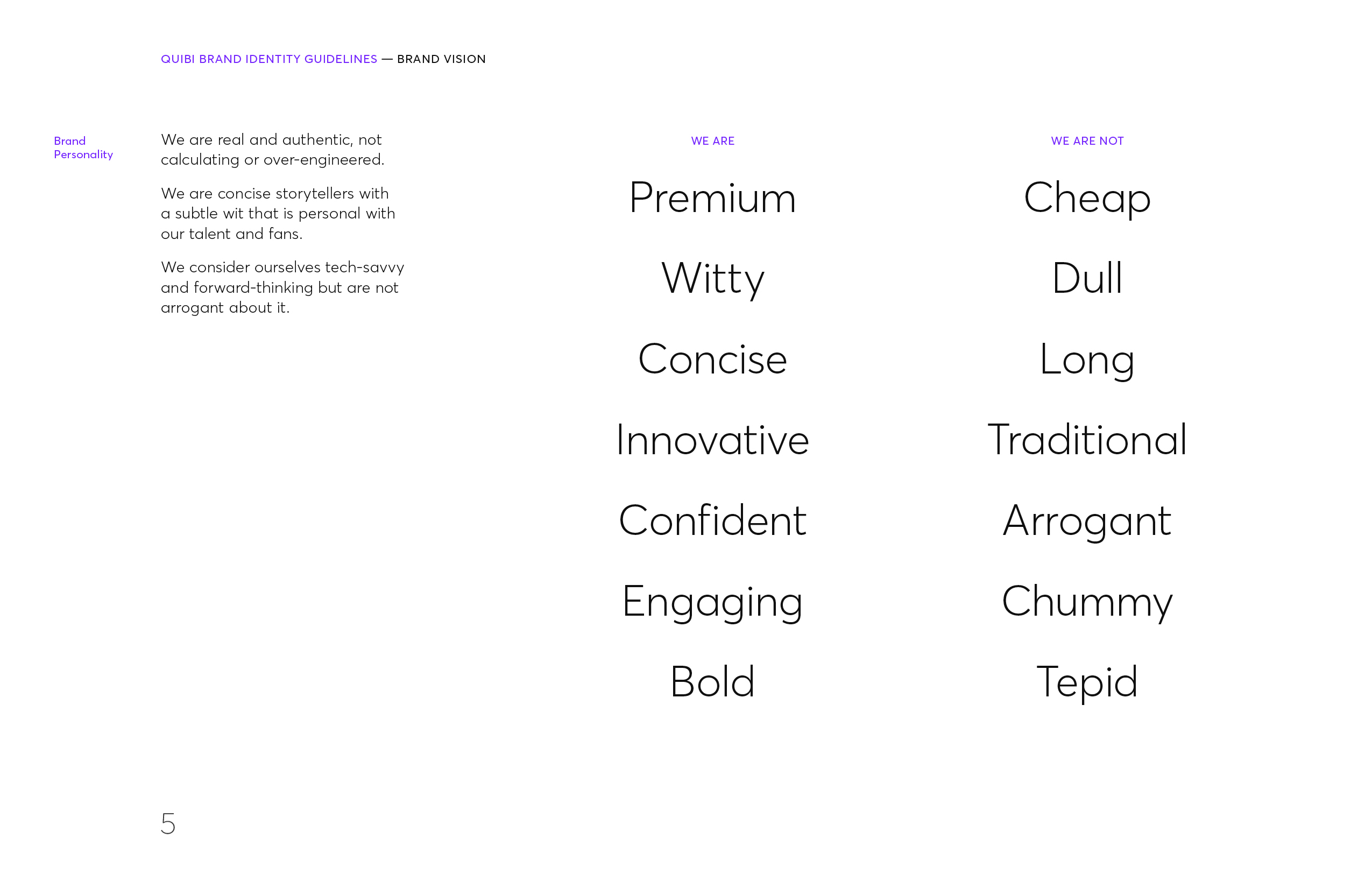Click the BRAND VISION header text

442,59
